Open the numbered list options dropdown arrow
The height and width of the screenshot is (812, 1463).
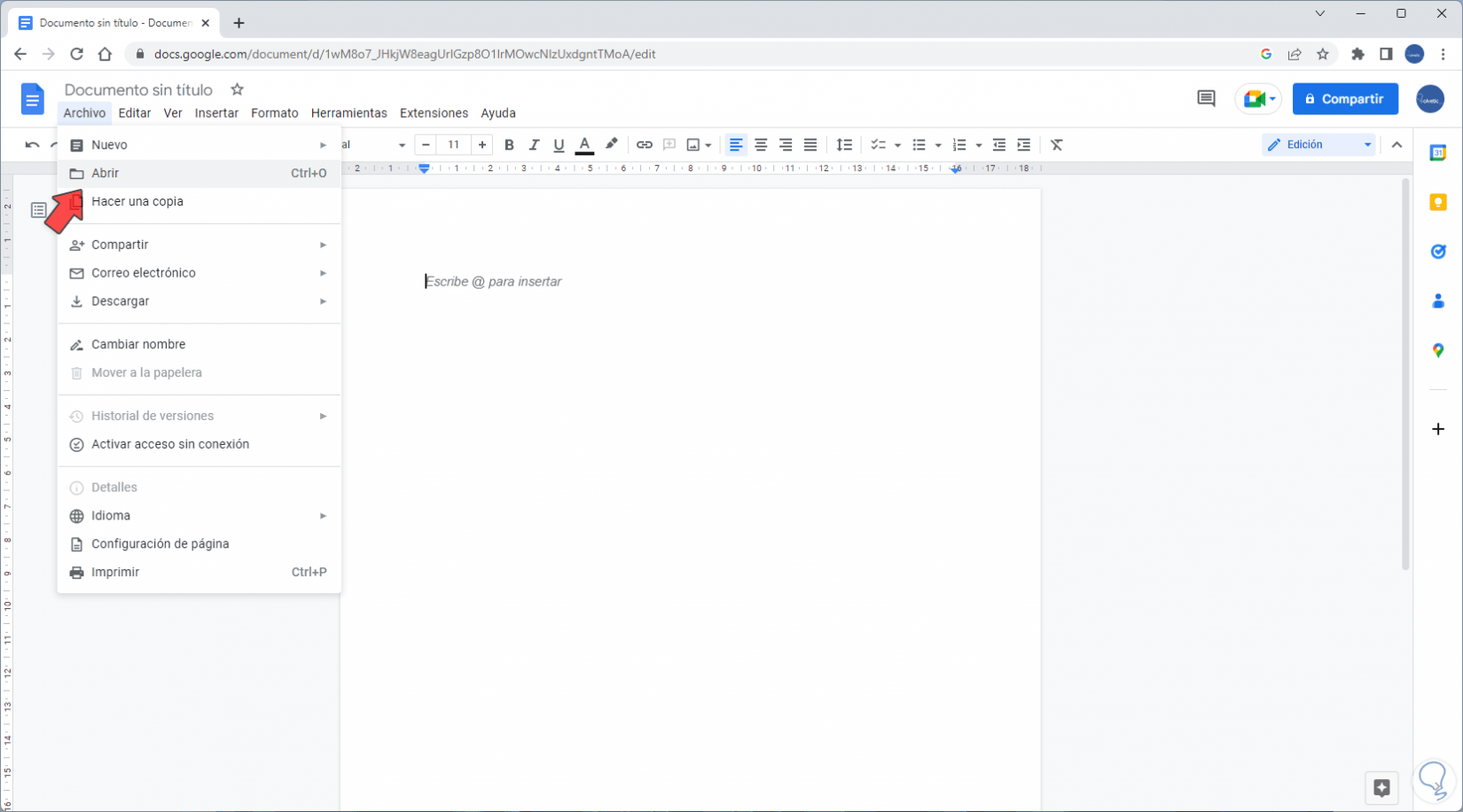(x=979, y=145)
